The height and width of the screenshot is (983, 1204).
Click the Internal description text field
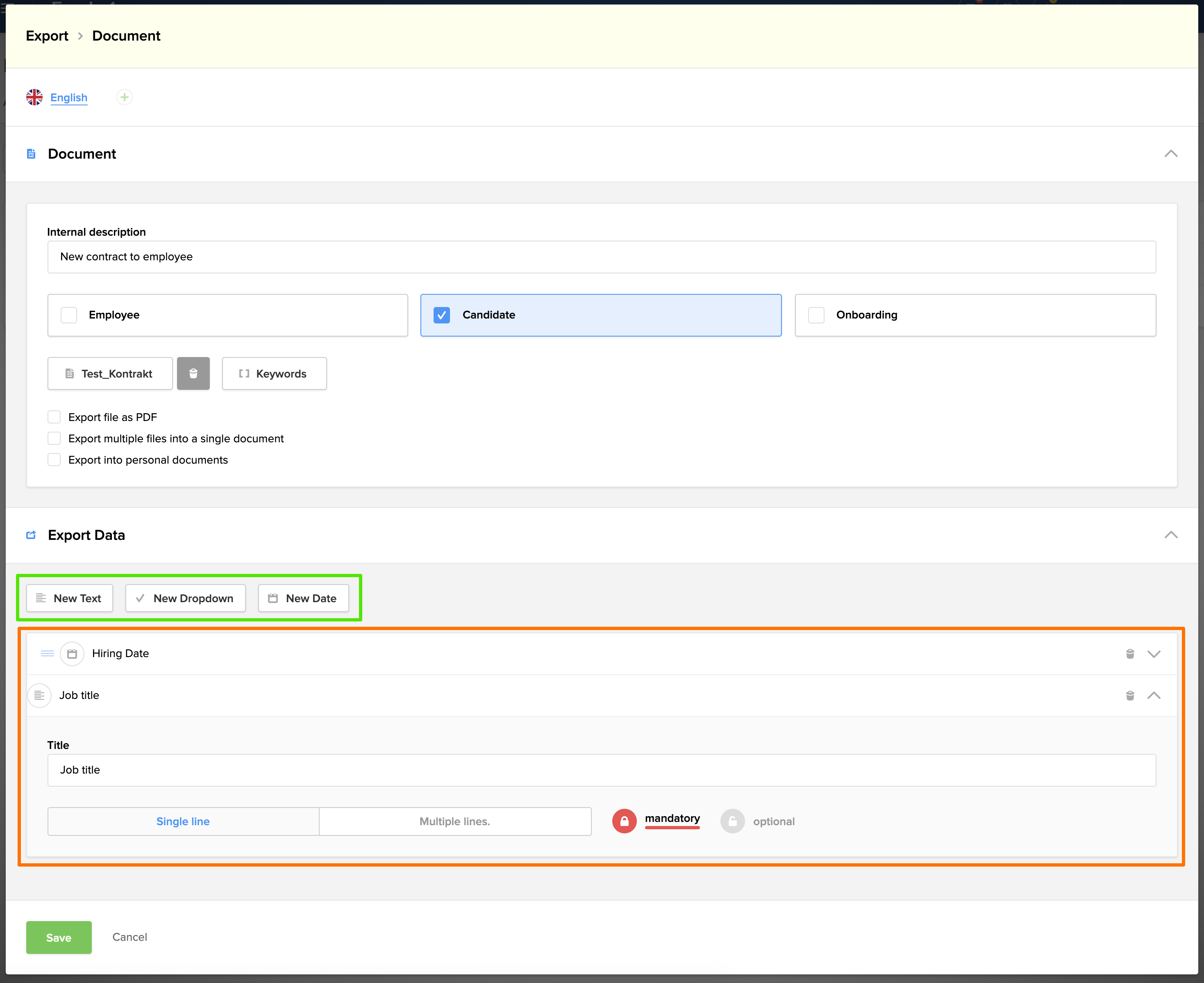[601, 257]
